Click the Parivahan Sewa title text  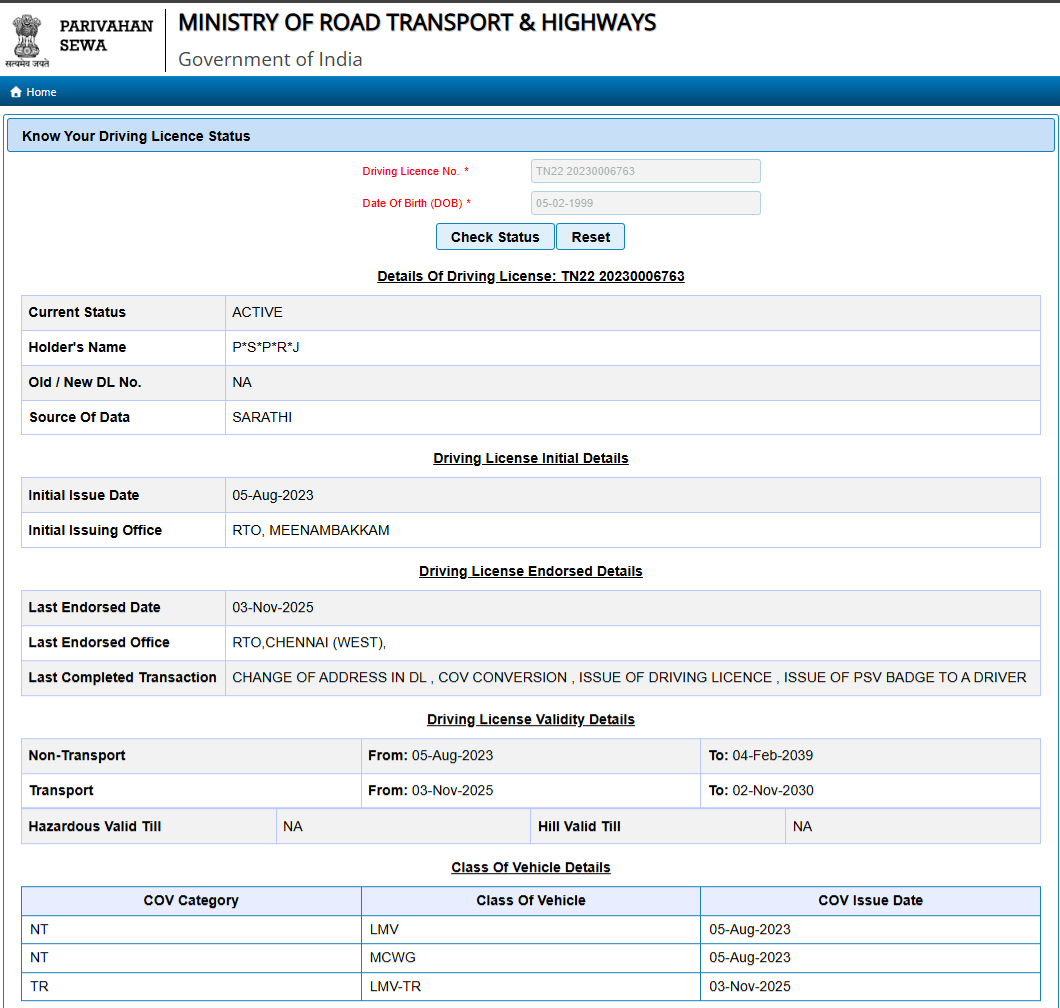pyautogui.click(x=106, y=36)
